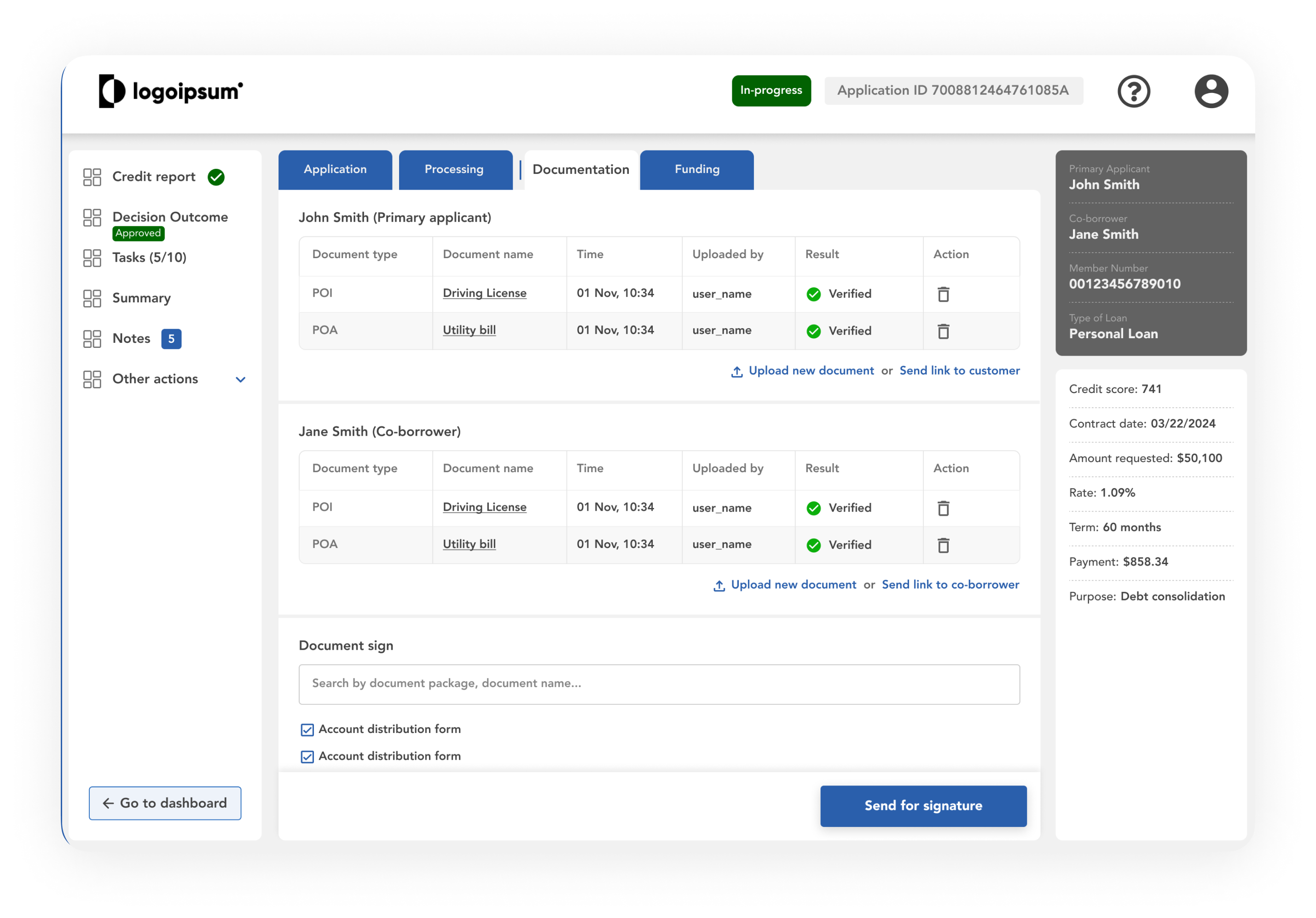The image size is (1316, 918).
Task: Click the logoipsum logo
Action: click(x=171, y=91)
